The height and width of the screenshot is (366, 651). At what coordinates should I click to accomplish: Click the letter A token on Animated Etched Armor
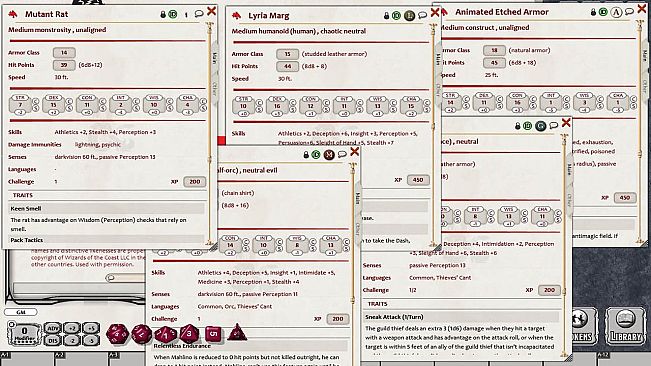click(x=617, y=12)
